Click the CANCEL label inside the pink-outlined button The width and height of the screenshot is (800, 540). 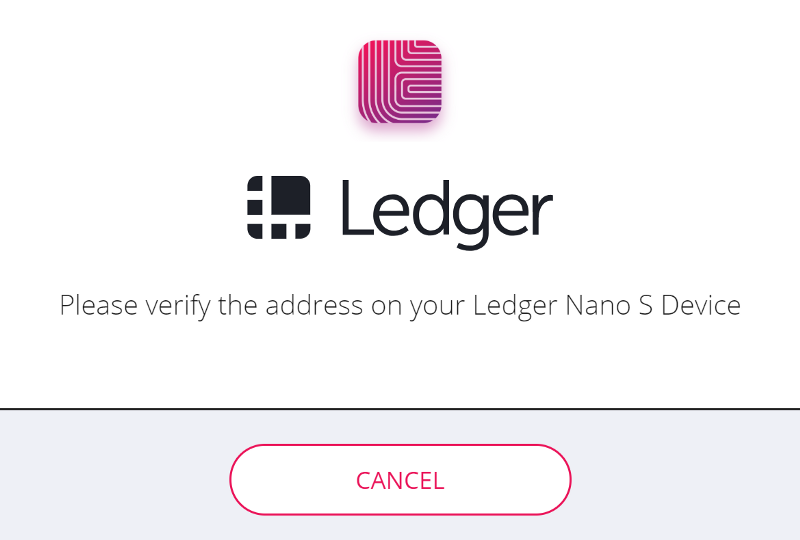(400, 481)
